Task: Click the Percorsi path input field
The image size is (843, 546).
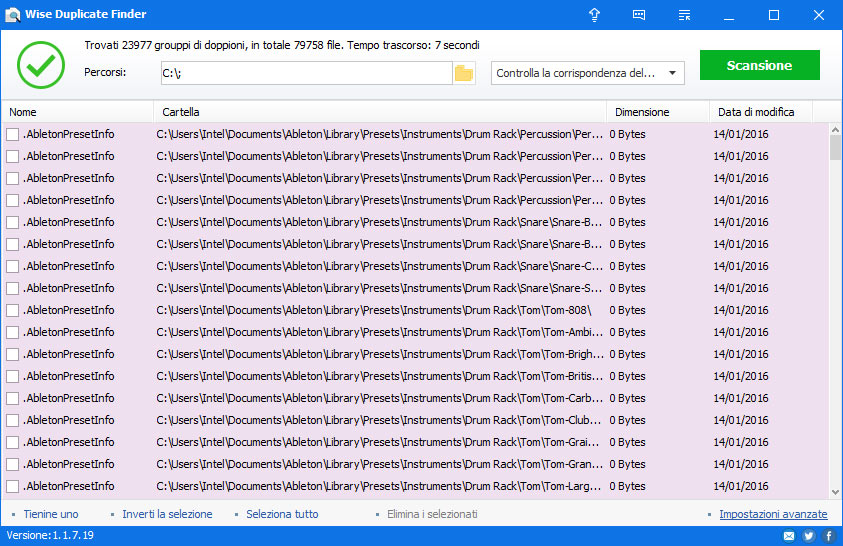Action: 305,73
